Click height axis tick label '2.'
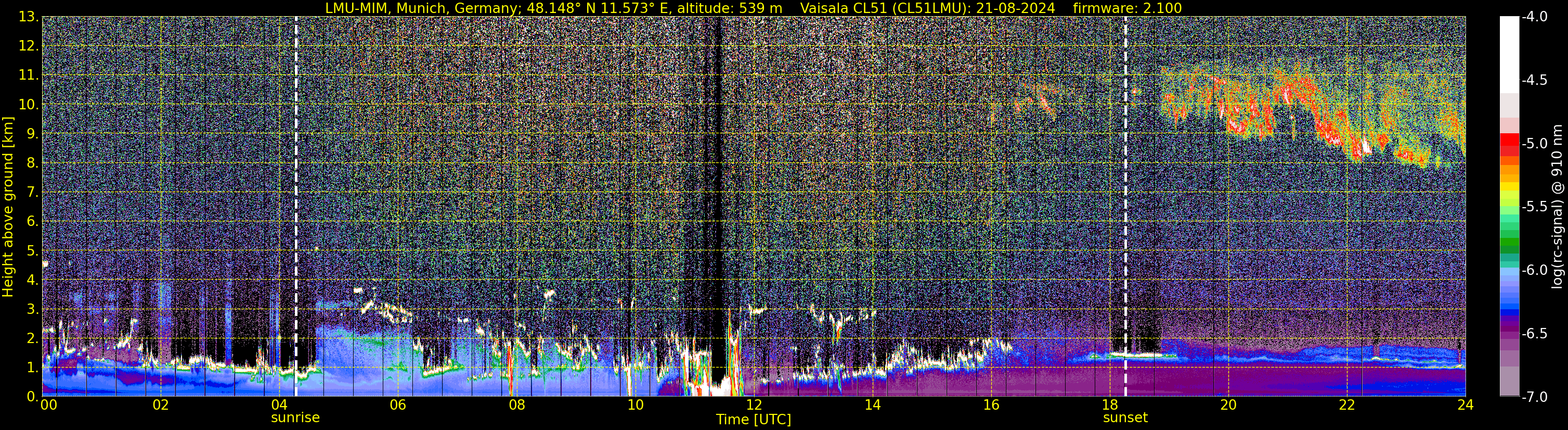The height and width of the screenshot is (430, 1568). pyautogui.click(x=33, y=339)
